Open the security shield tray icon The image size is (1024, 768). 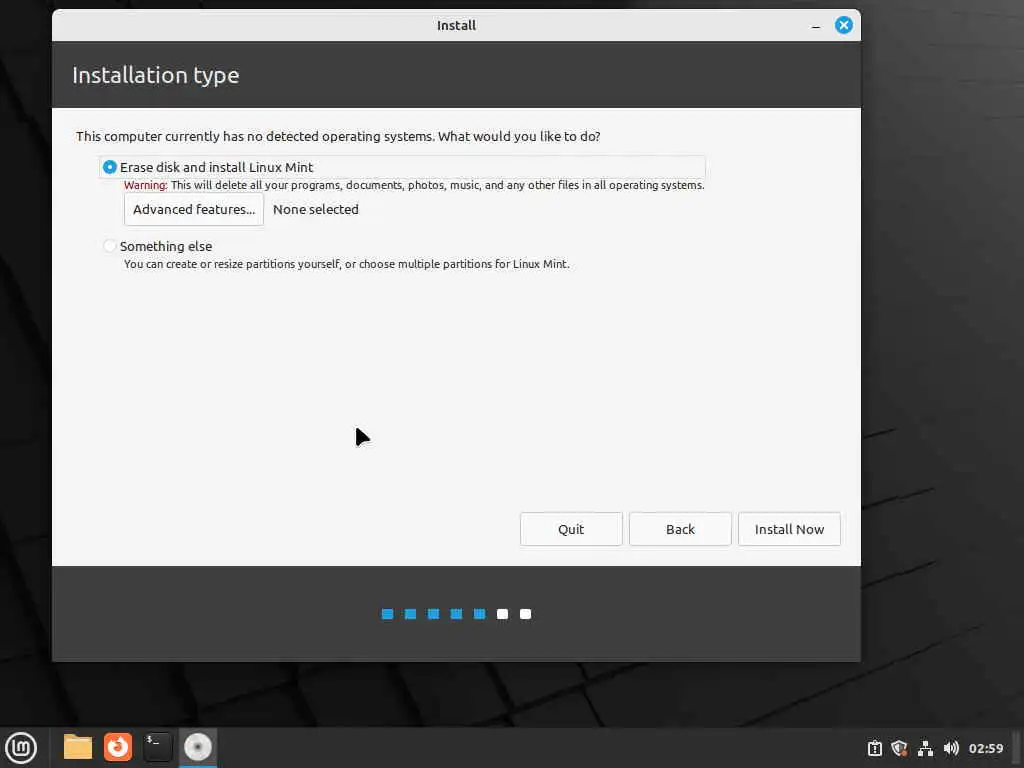coord(899,748)
